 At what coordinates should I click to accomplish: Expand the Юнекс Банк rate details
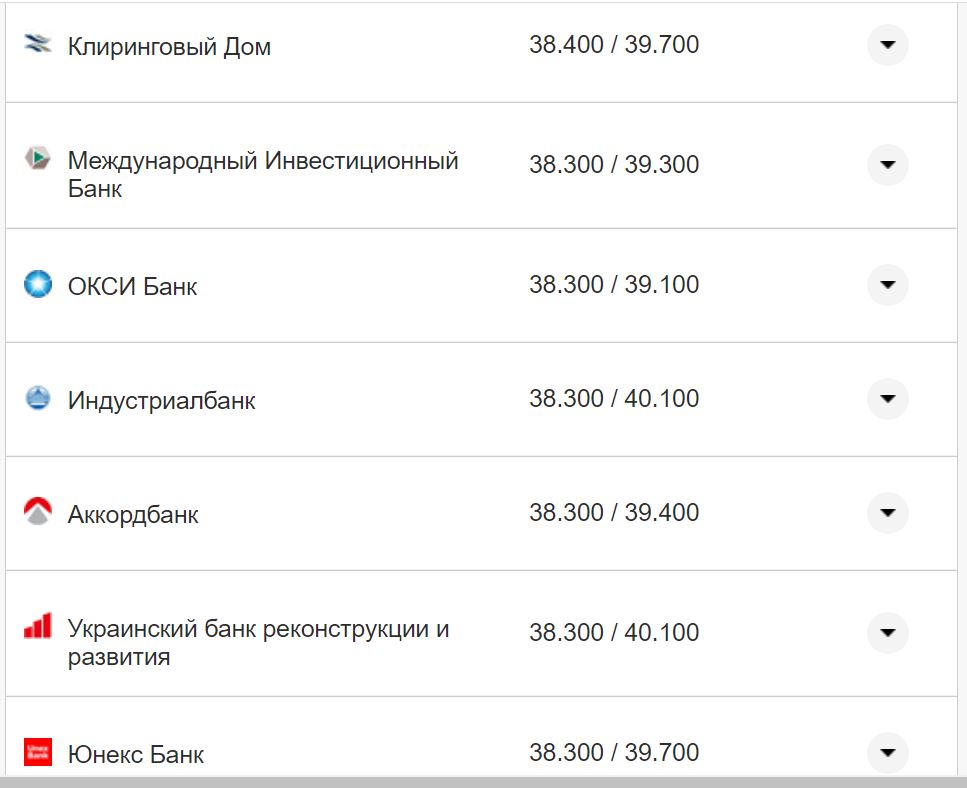coord(887,751)
